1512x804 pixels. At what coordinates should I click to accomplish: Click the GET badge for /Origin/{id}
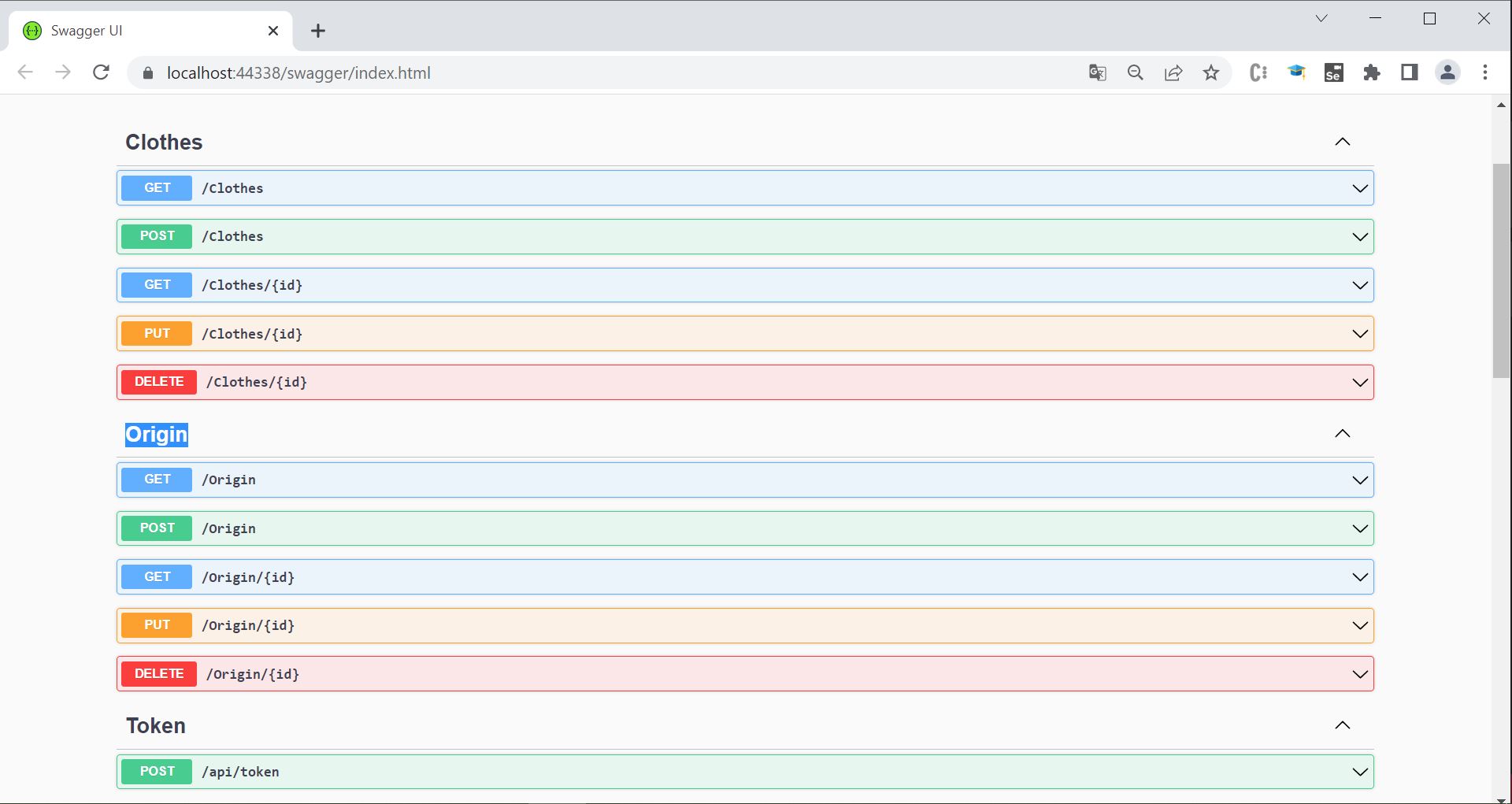[157, 577]
